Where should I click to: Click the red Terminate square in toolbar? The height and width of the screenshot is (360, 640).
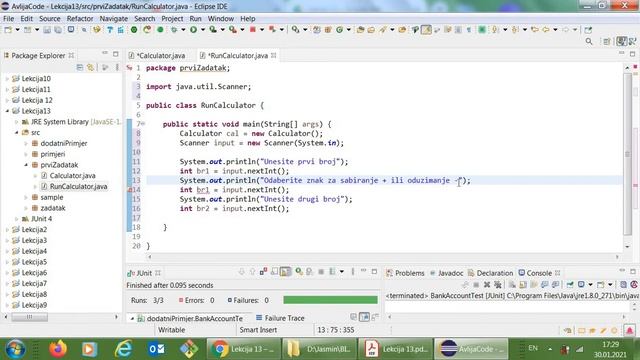point(253,30)
